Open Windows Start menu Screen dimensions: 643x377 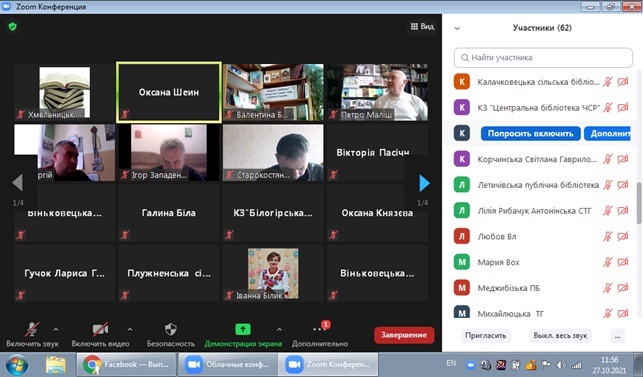tap(17, 365)
